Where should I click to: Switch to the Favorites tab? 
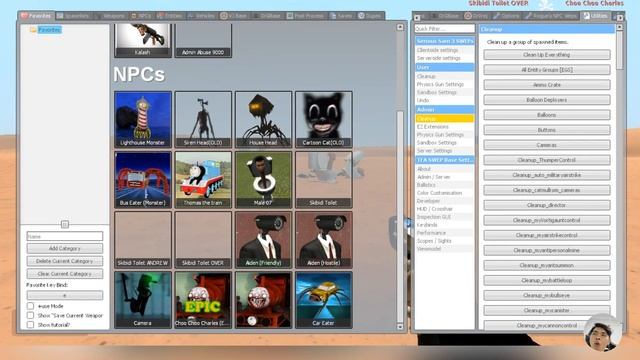tap(36, 16)
